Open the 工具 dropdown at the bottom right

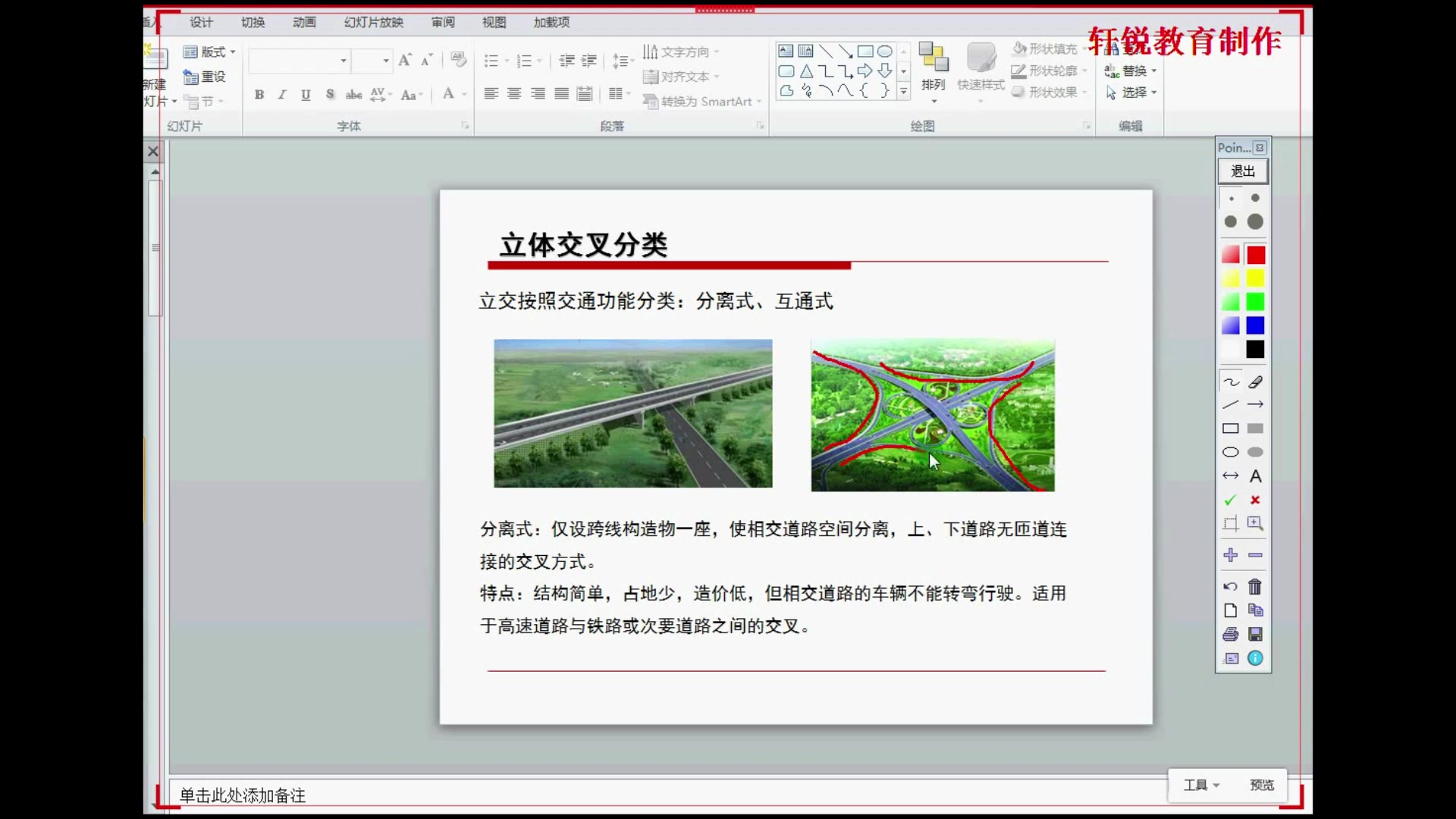[x=1200, y=785]
